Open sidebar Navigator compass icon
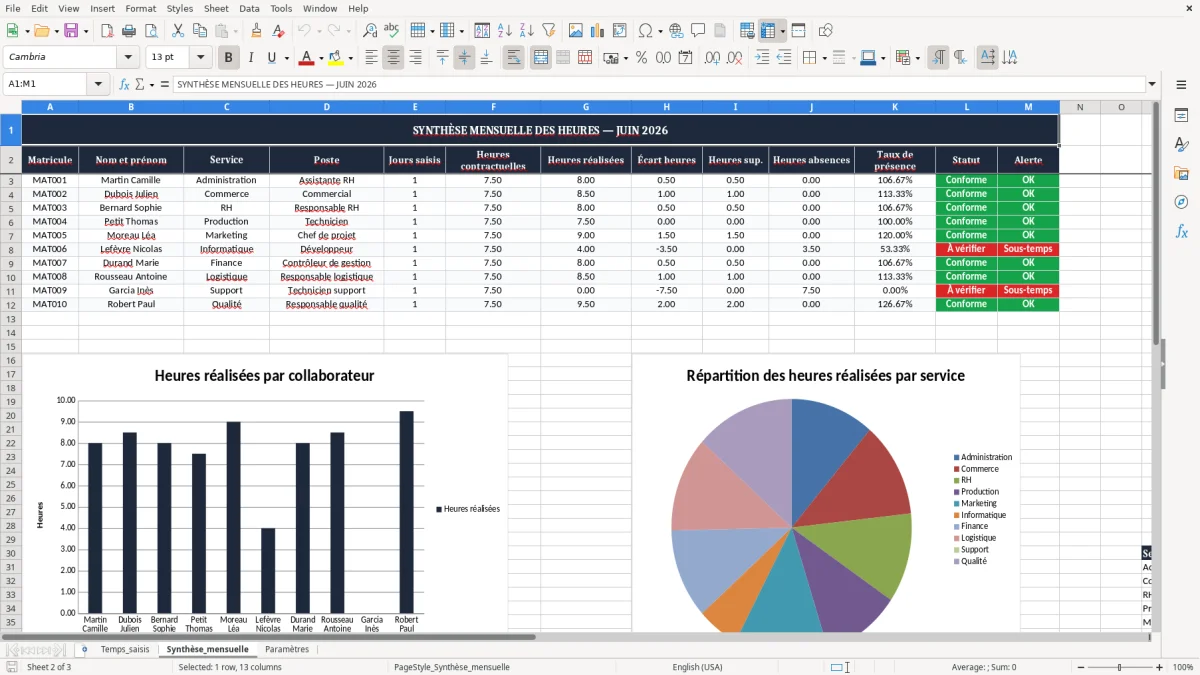The image size is (1200, 675). (1181, 202)
